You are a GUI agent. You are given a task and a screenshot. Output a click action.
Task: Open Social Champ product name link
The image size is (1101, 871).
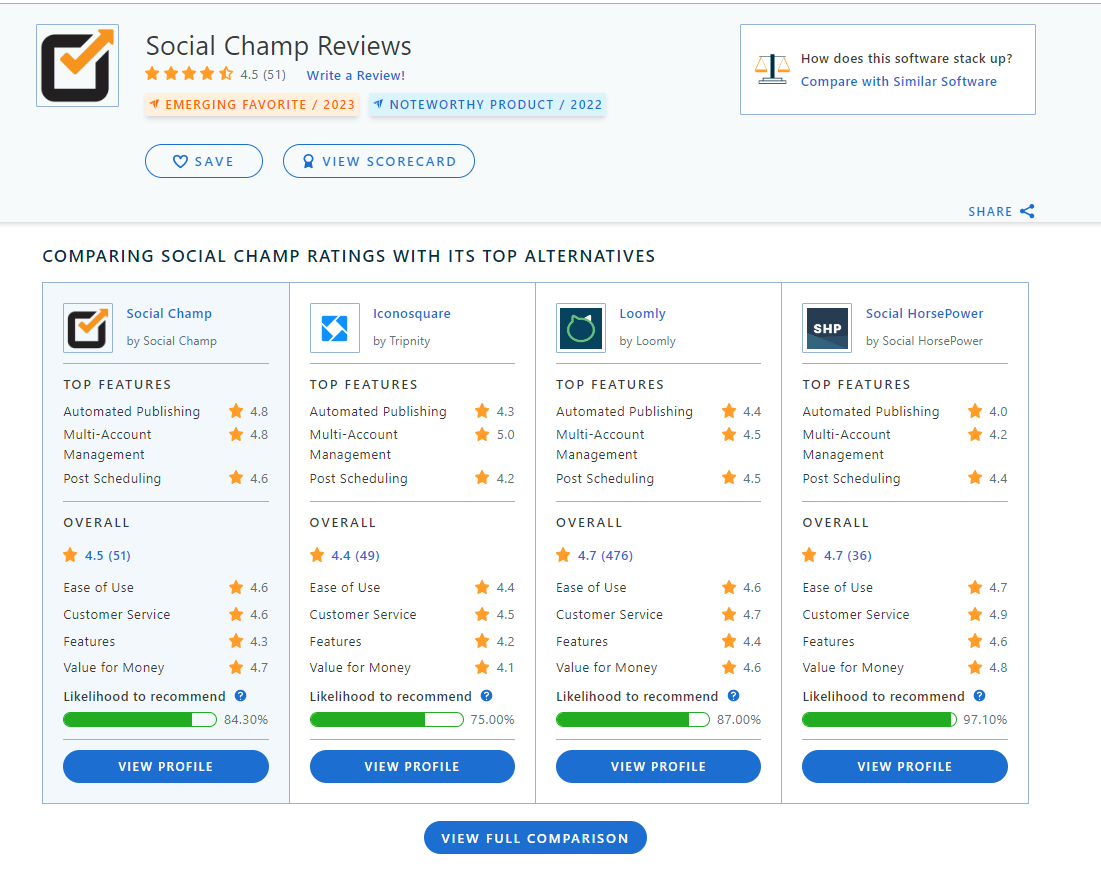click(169, 314)
